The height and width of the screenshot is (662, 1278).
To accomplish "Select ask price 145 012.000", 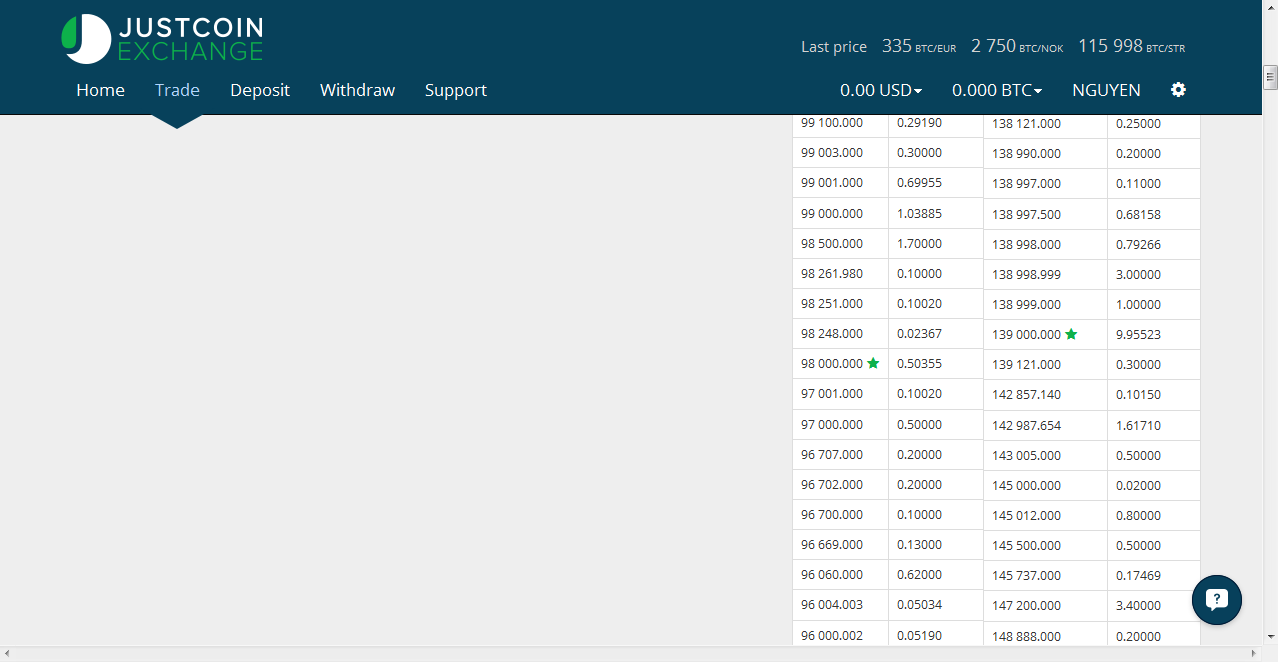I will coord(1027,515).
